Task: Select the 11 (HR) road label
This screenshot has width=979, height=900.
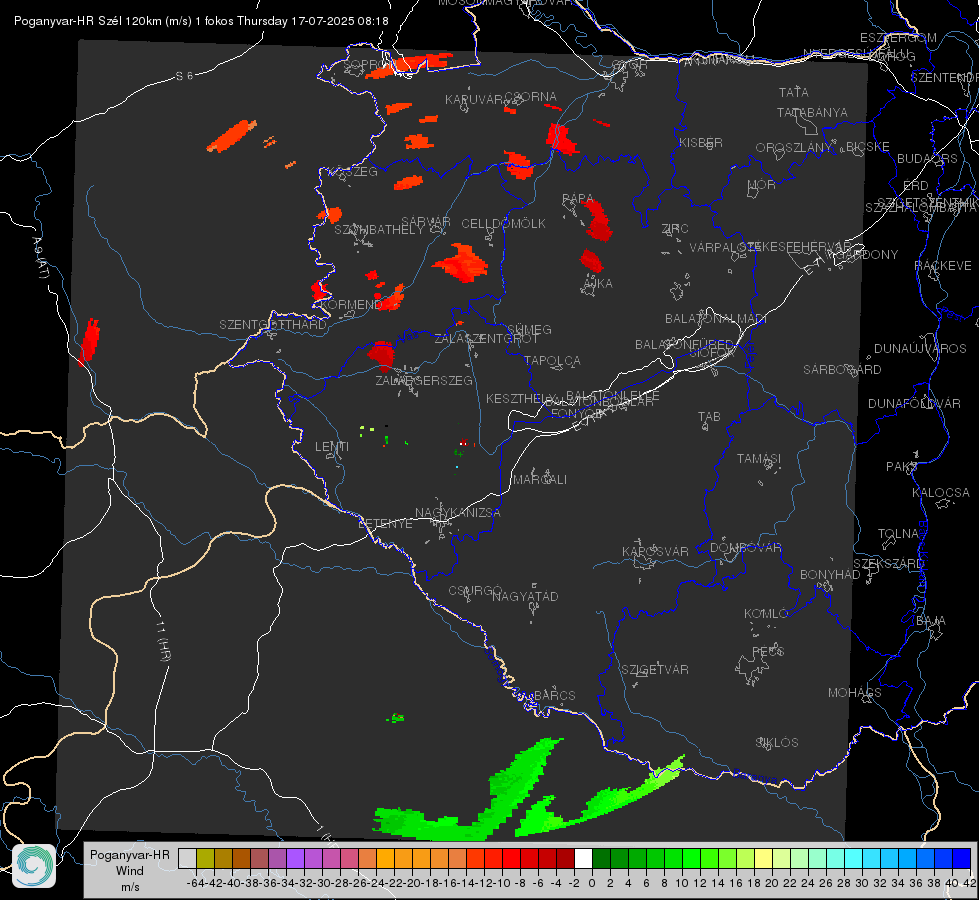Action: (x=163, y=640)
